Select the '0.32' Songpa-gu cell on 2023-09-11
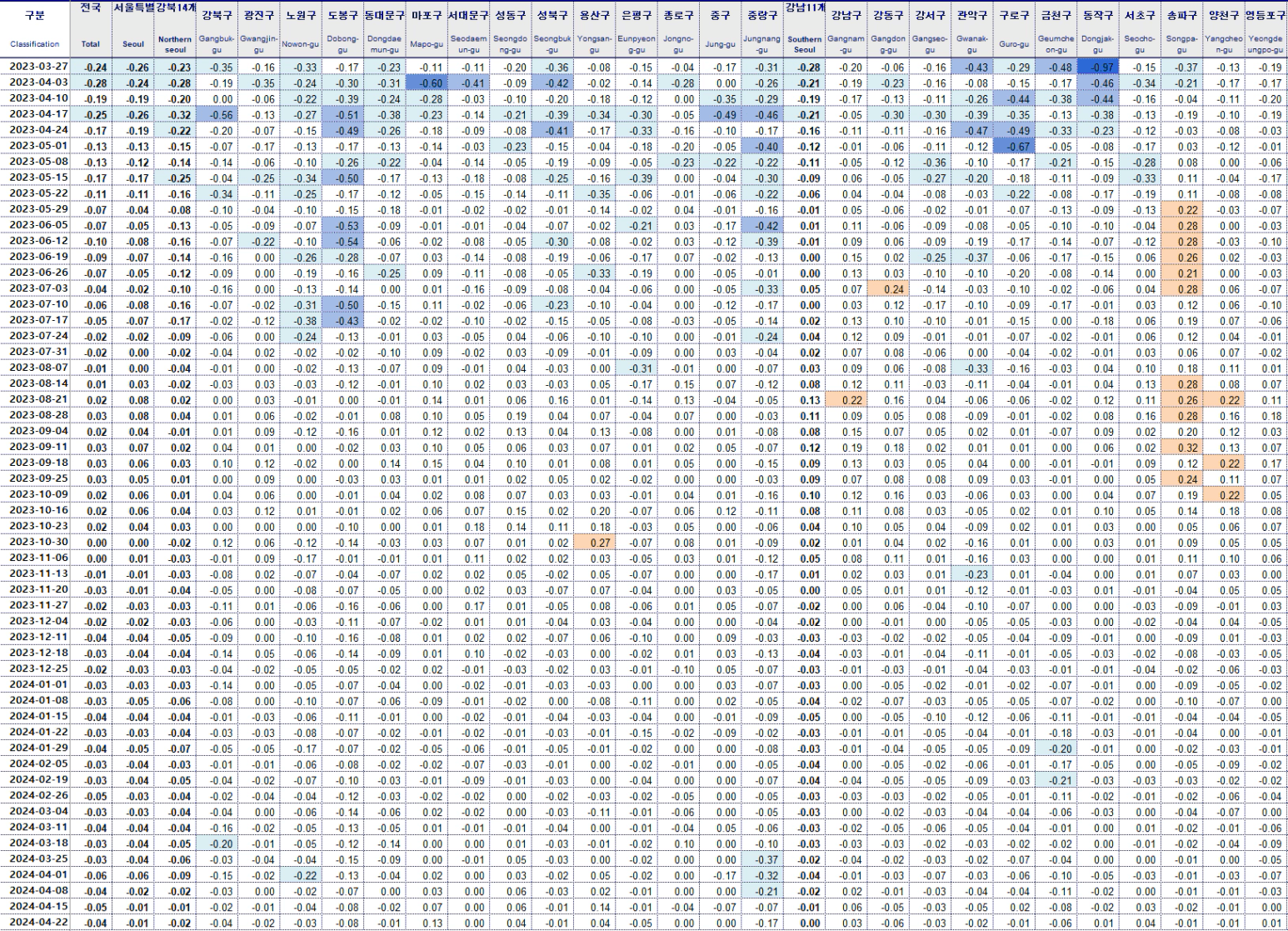1288x931 pixels. [x=1181, y=448]
